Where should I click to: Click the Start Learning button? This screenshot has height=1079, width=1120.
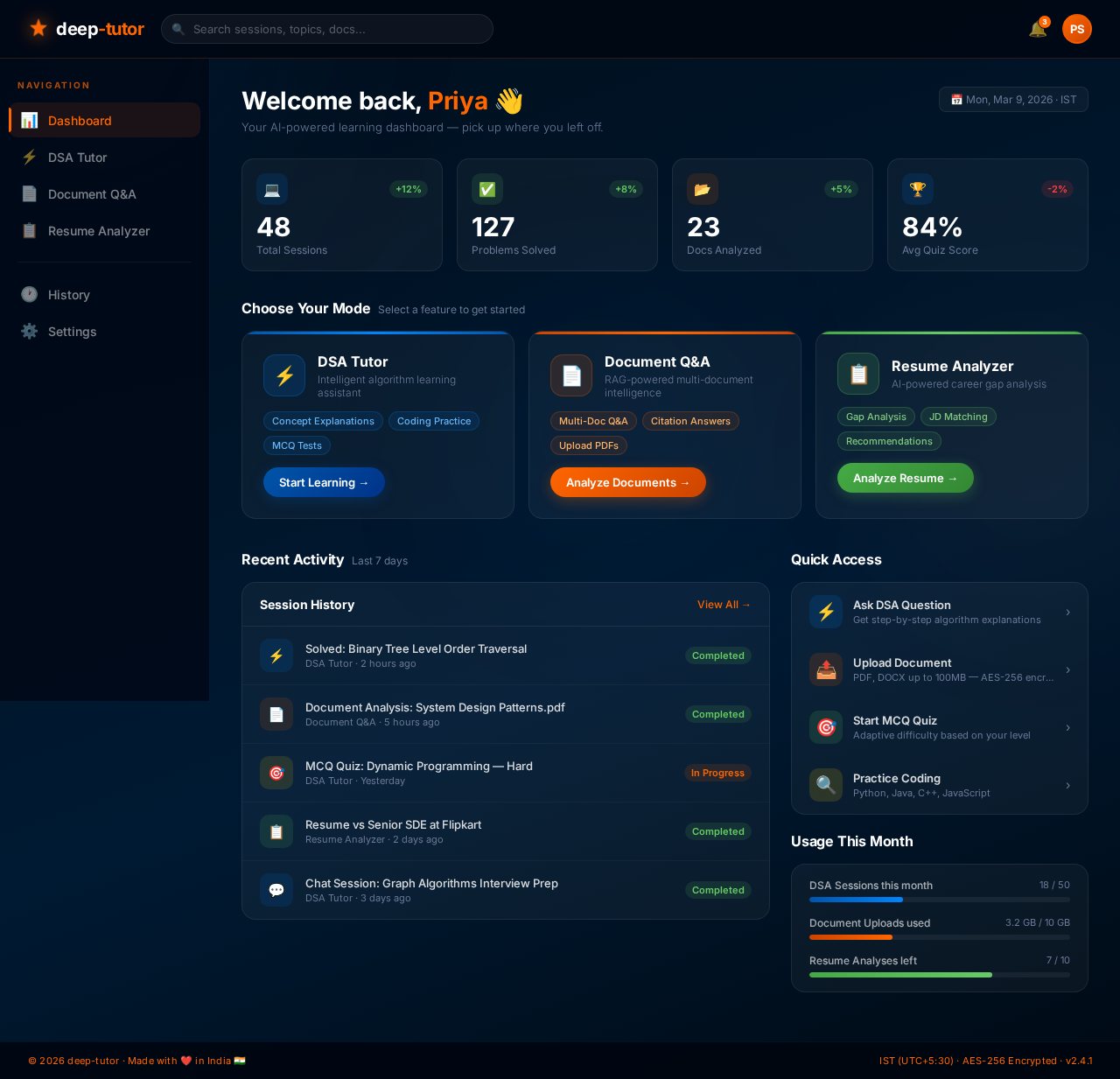[324, 482]
